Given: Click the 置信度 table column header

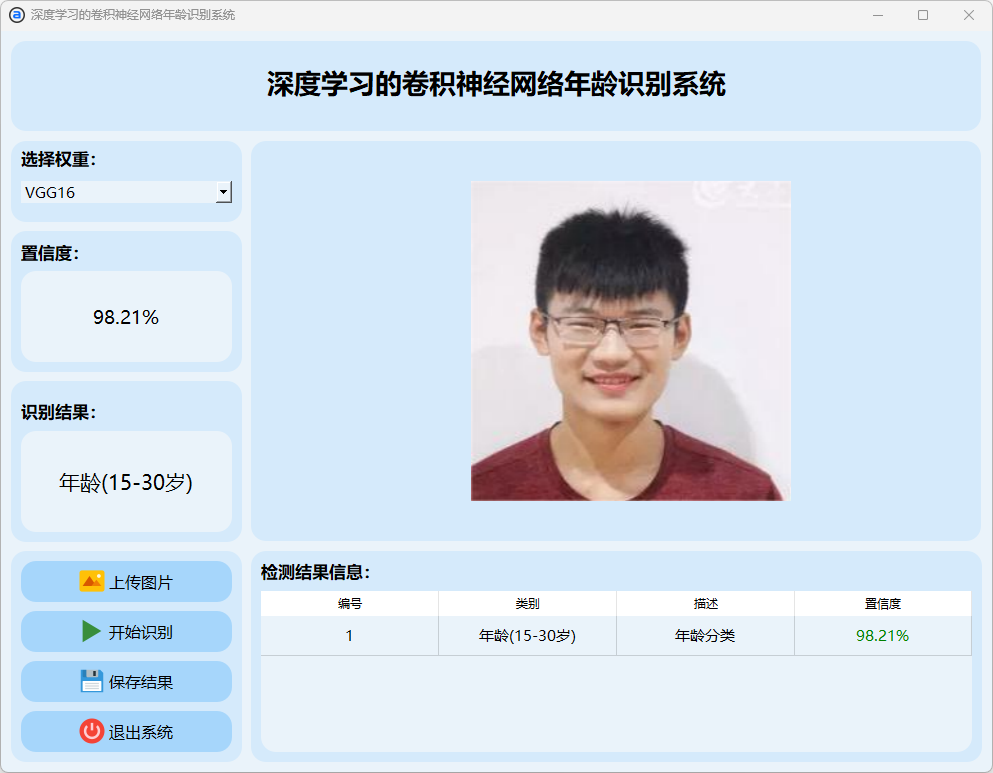Looking at the screenshot, I should (882, 604).
